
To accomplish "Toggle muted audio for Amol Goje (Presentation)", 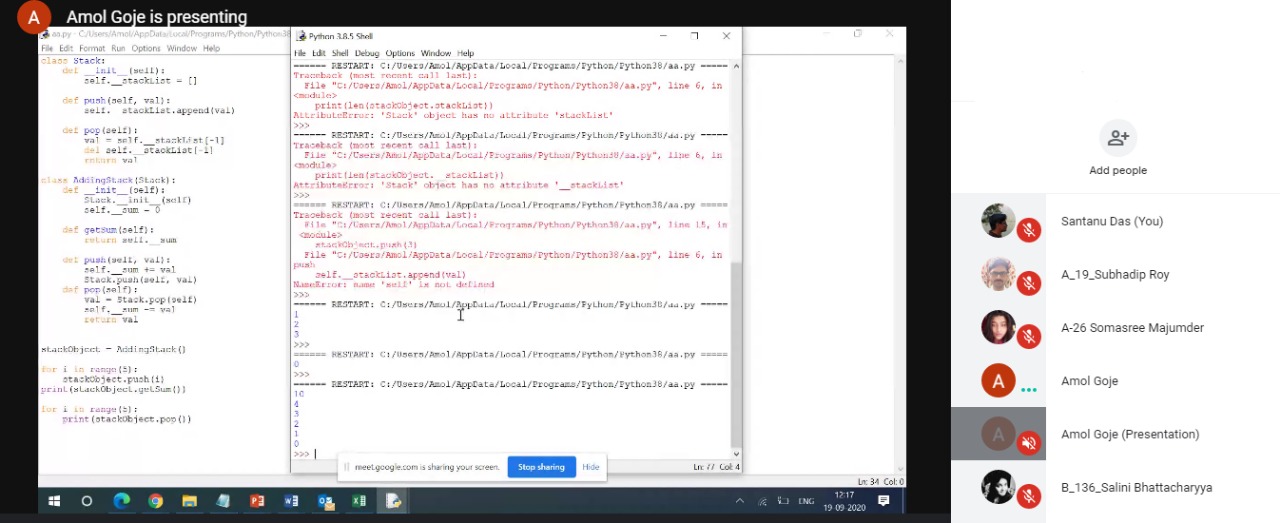I will click(1028, 443).
